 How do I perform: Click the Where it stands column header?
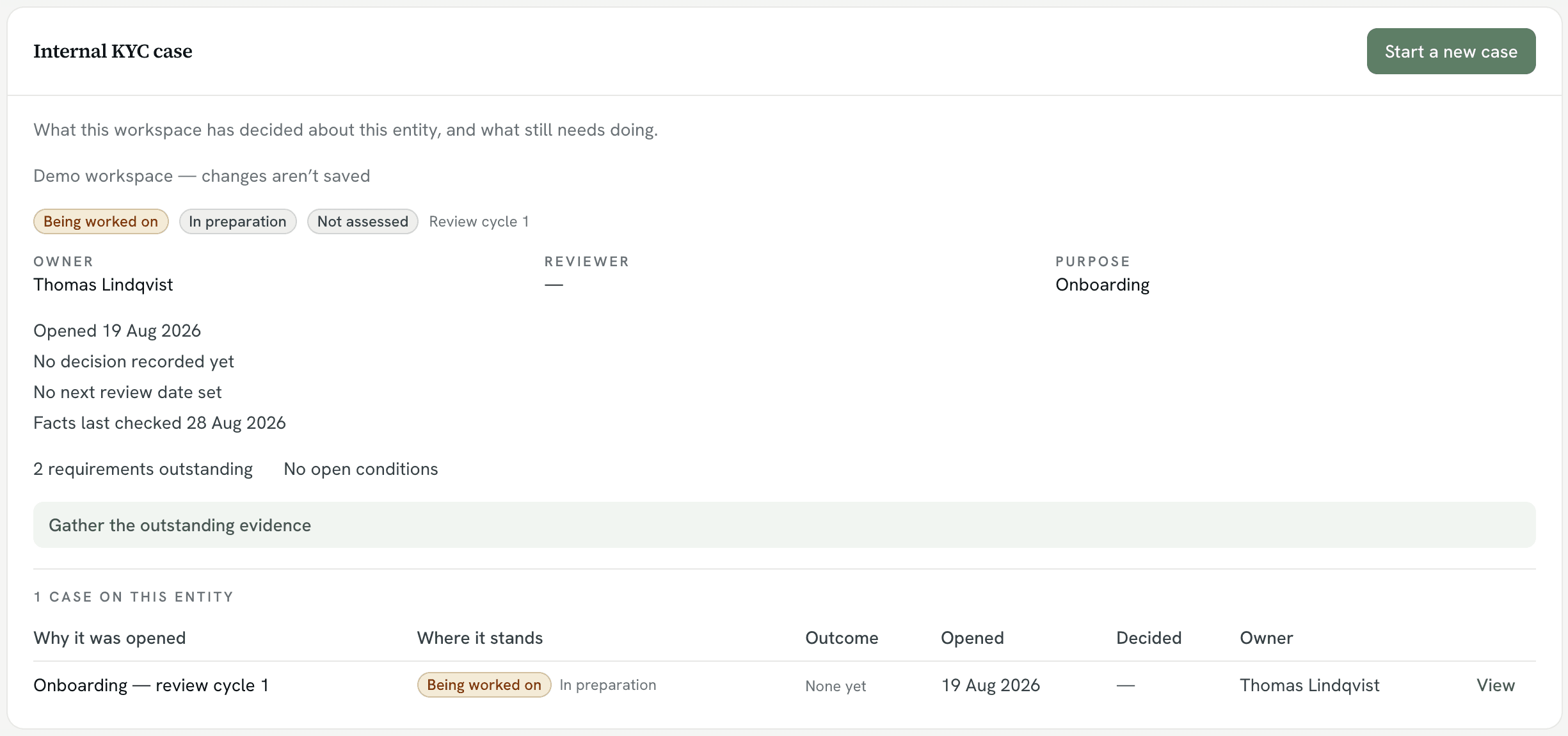480,638
